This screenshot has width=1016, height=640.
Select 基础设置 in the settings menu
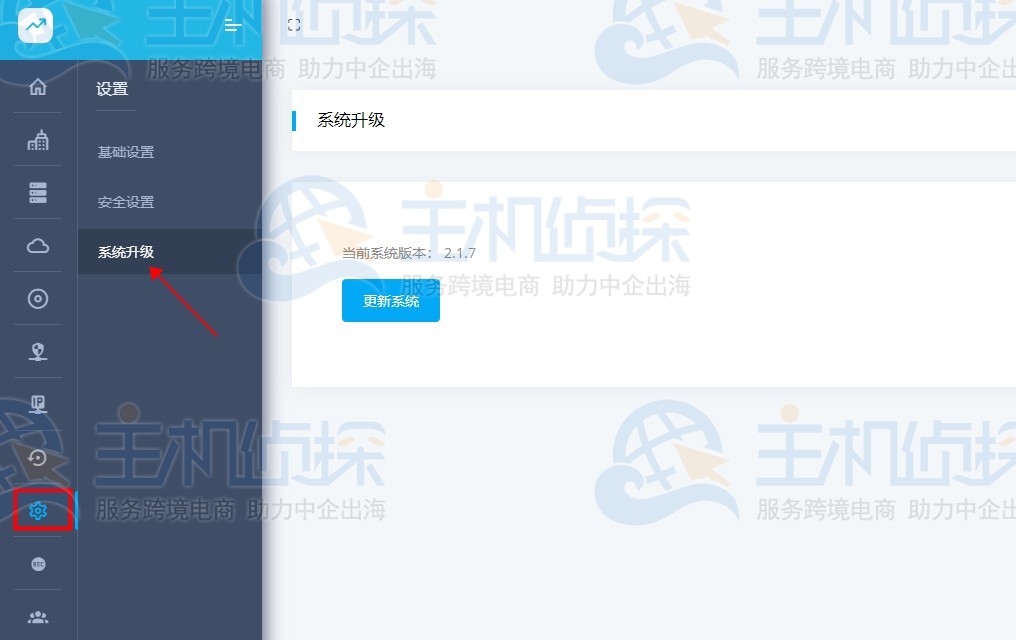click(125, 151)
